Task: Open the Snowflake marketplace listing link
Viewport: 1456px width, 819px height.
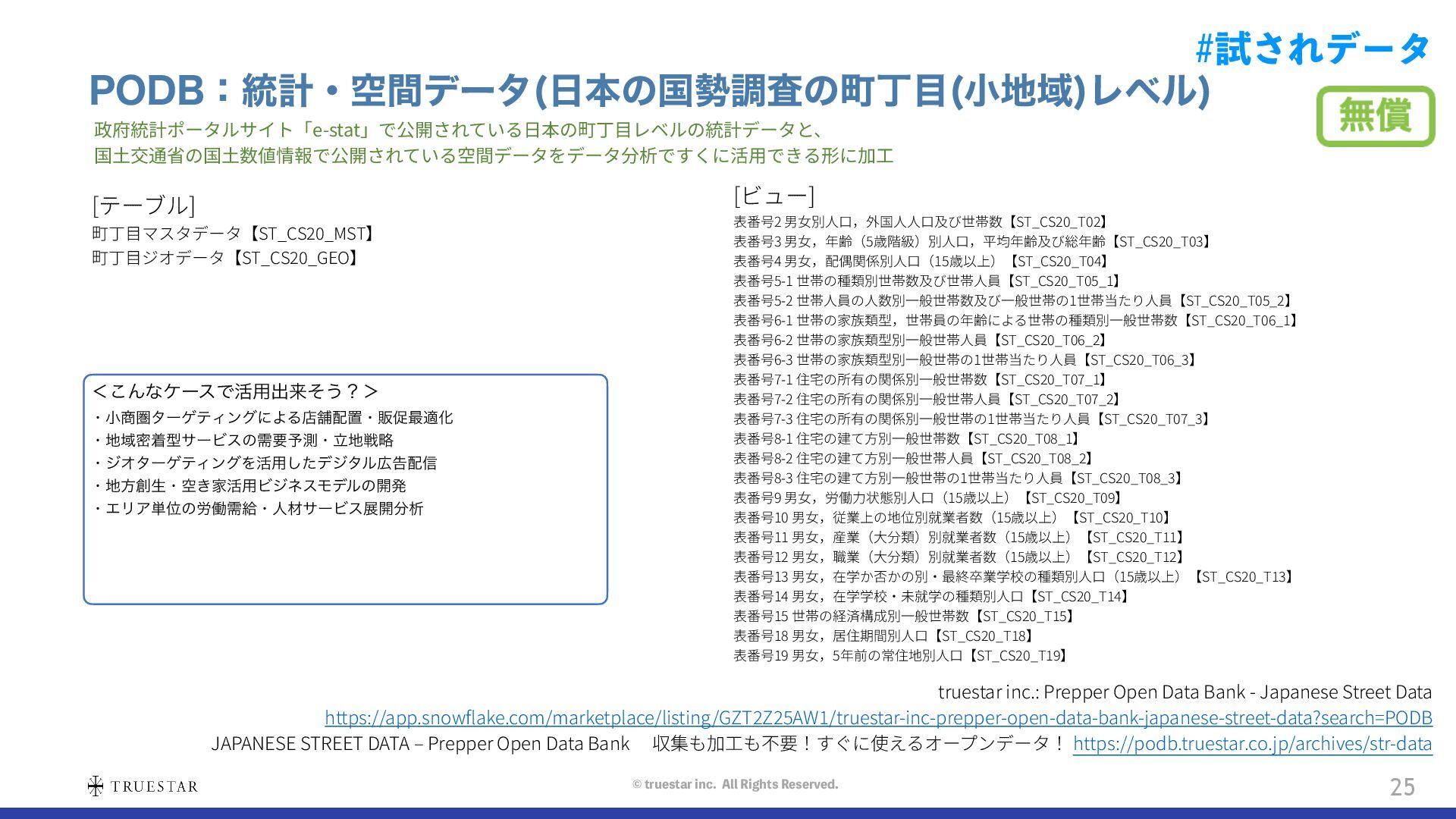Action: [878, 717]
